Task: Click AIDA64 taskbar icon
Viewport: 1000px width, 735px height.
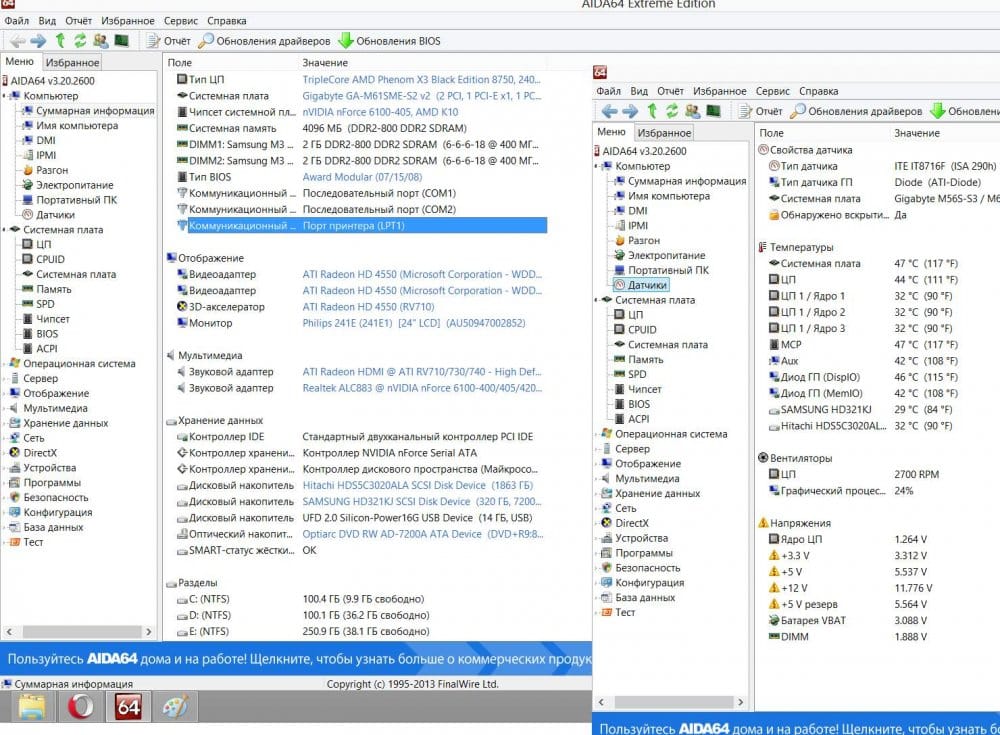Action: tap(128, 707)
